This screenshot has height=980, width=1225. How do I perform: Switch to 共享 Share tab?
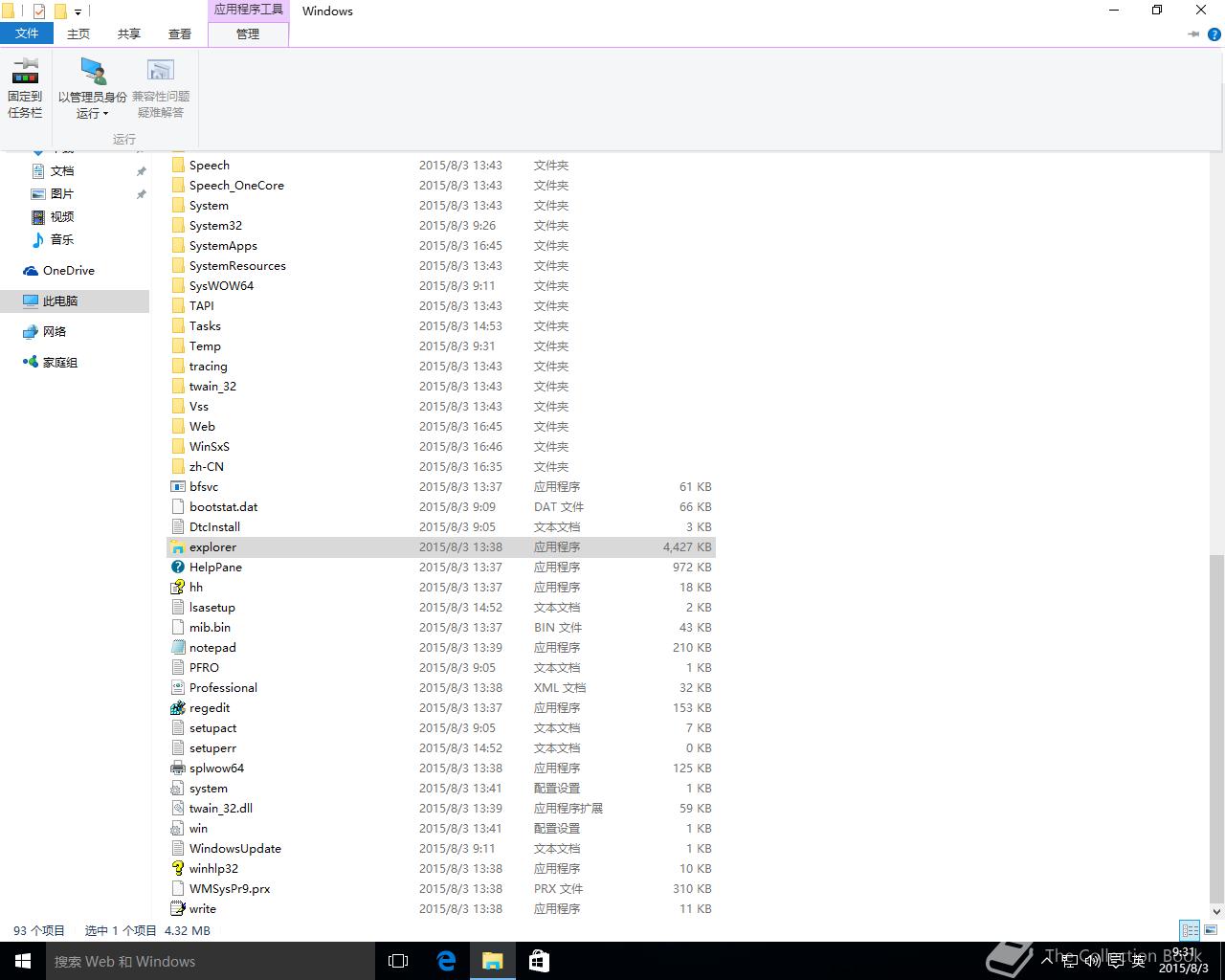(x=129, y=33)
